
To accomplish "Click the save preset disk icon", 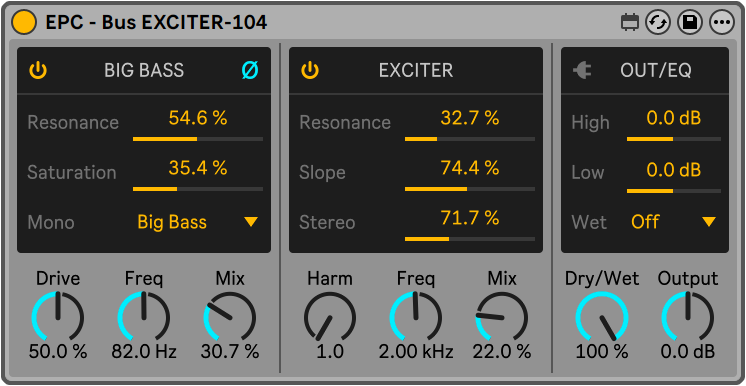I will (690, 22).
